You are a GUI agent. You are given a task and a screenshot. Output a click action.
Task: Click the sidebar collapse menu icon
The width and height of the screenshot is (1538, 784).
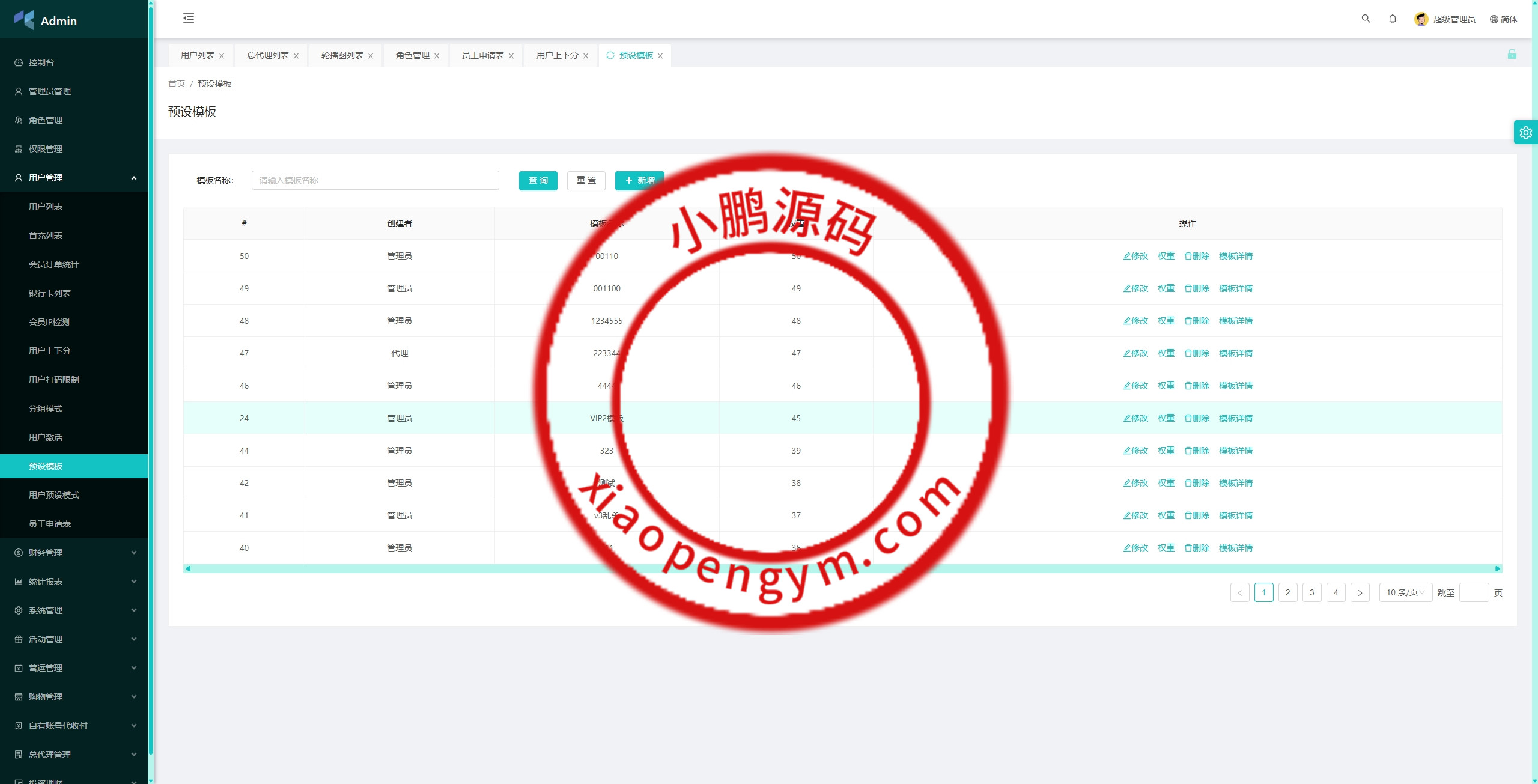pyautogui.click(x=189, y=18)
